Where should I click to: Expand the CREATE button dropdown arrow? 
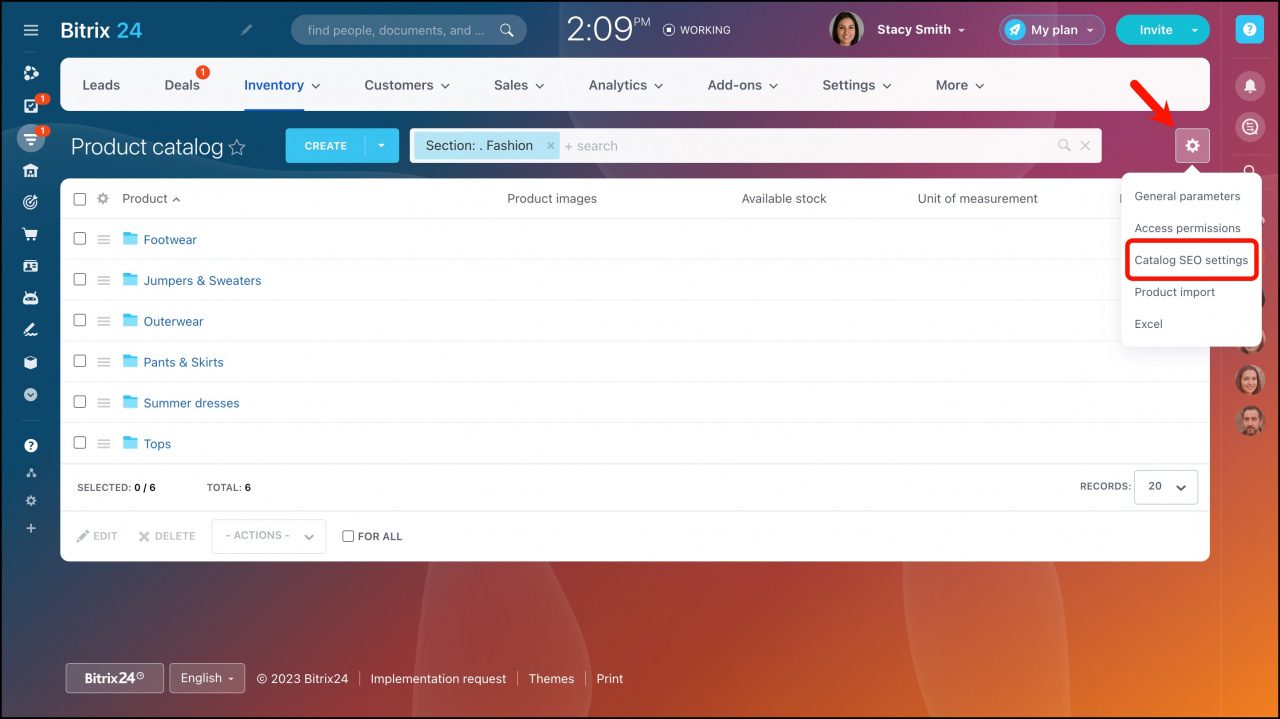381,146
